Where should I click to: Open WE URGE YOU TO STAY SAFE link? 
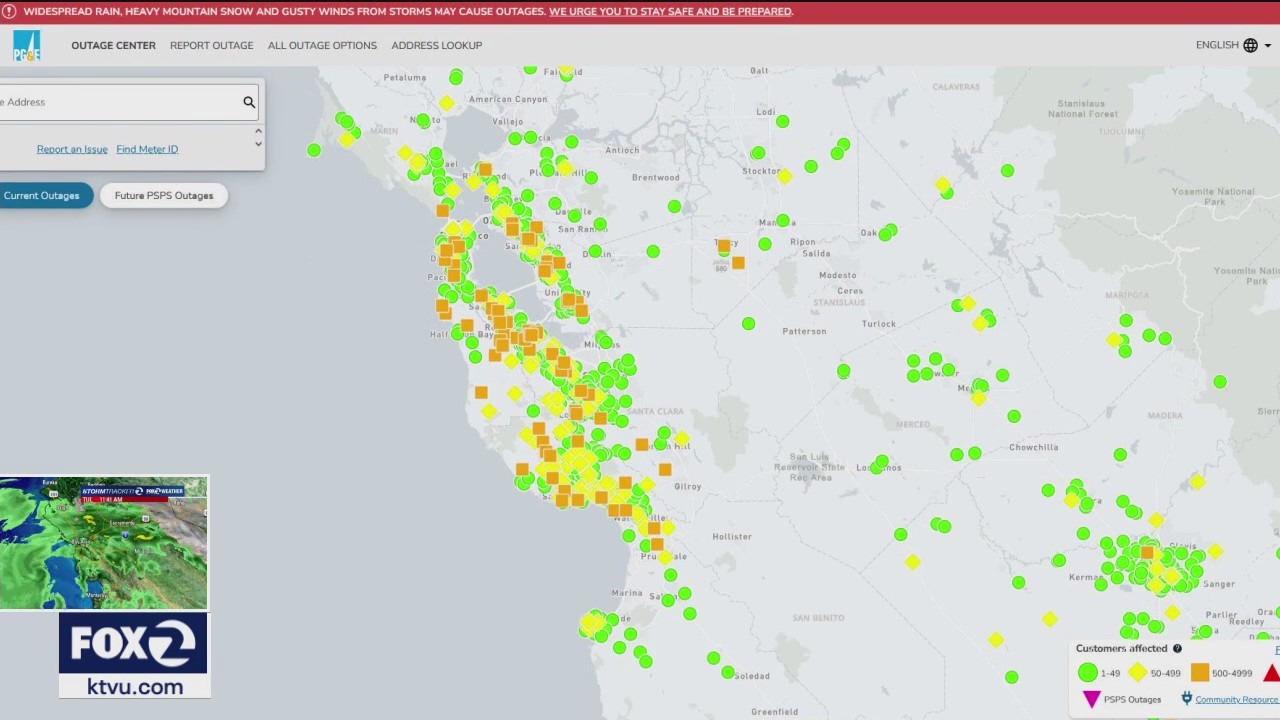[x=670, y=11]
